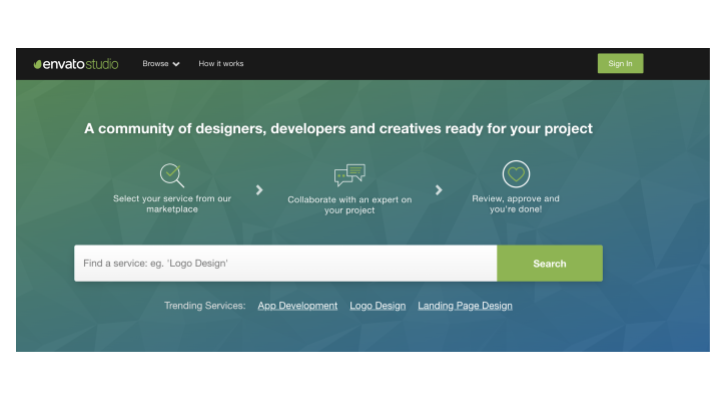
Task: Open the App Development trending link
Action: point(297,306)
